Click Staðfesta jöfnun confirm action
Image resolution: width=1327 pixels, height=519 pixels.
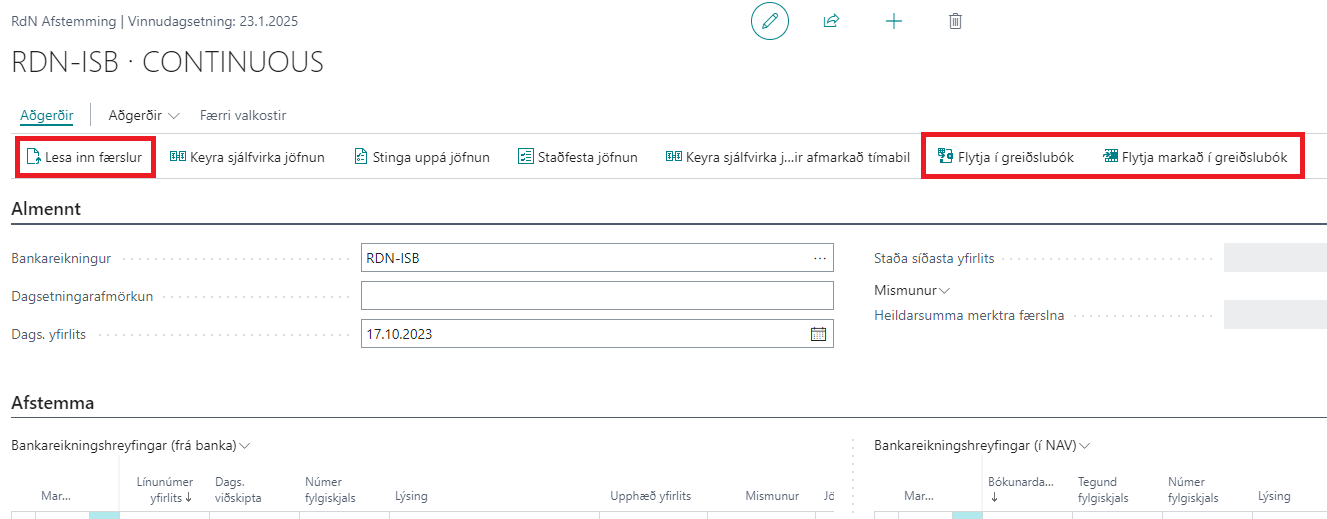click(x=577, y=157)
